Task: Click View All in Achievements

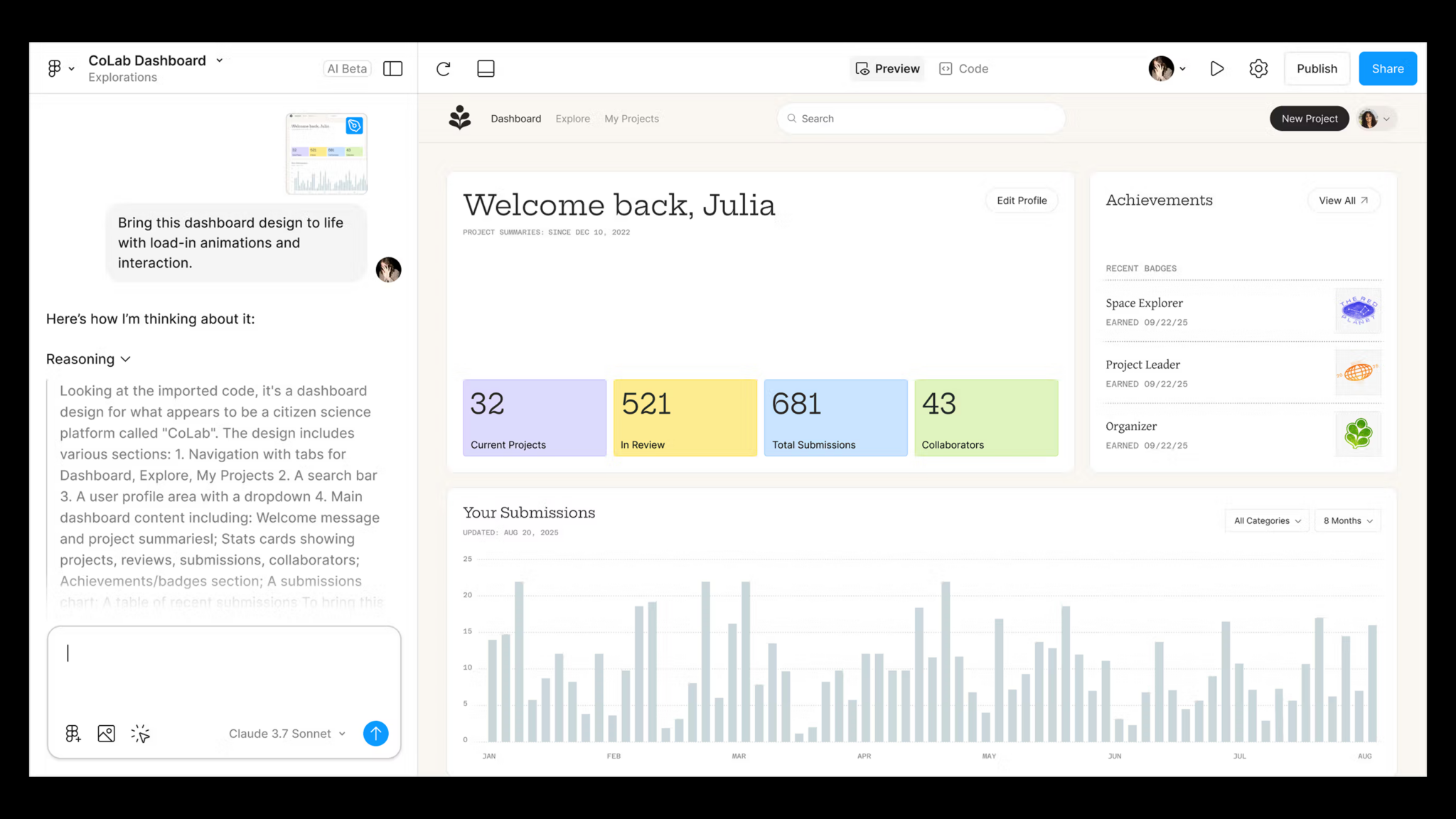Action: 1342,200
